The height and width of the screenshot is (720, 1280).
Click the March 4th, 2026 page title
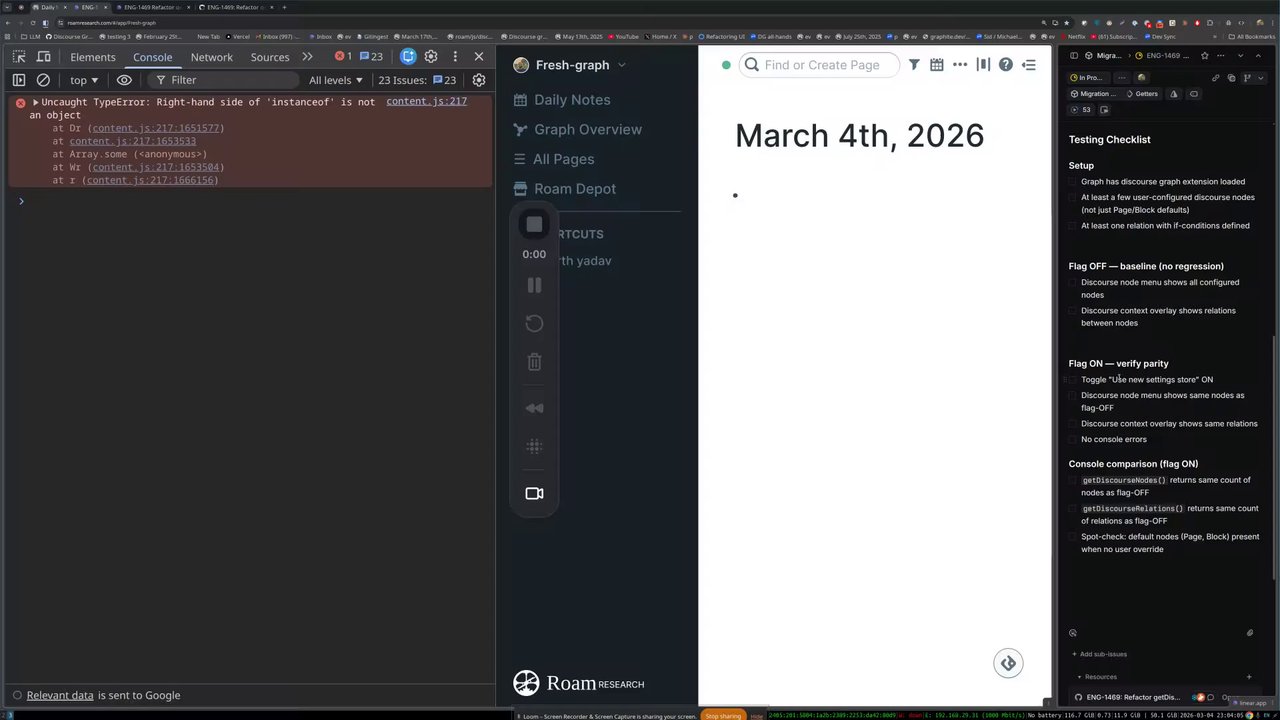point(859,136)
